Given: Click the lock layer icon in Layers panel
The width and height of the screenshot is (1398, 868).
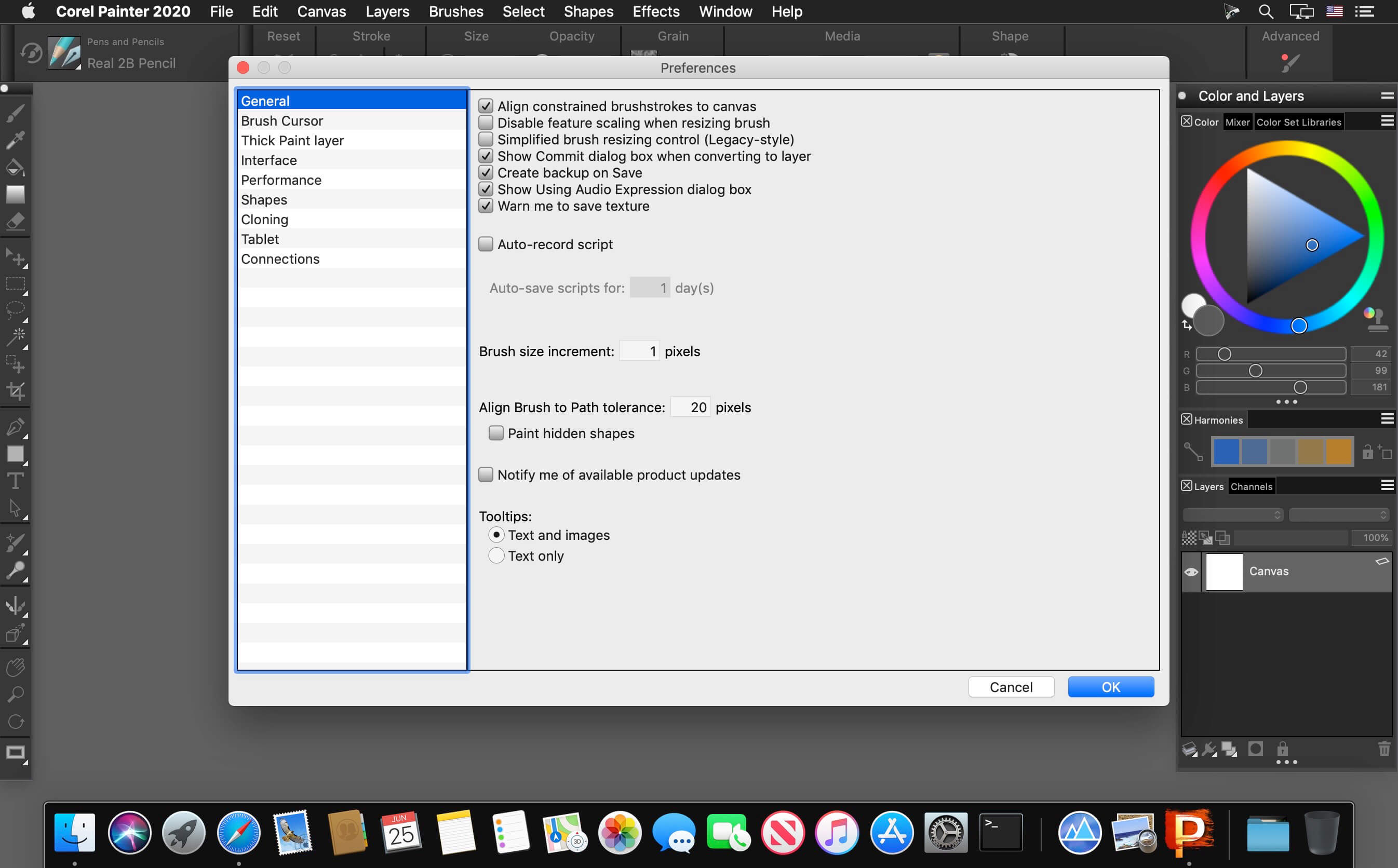Looking at the screenshot, I should 1283,749.
